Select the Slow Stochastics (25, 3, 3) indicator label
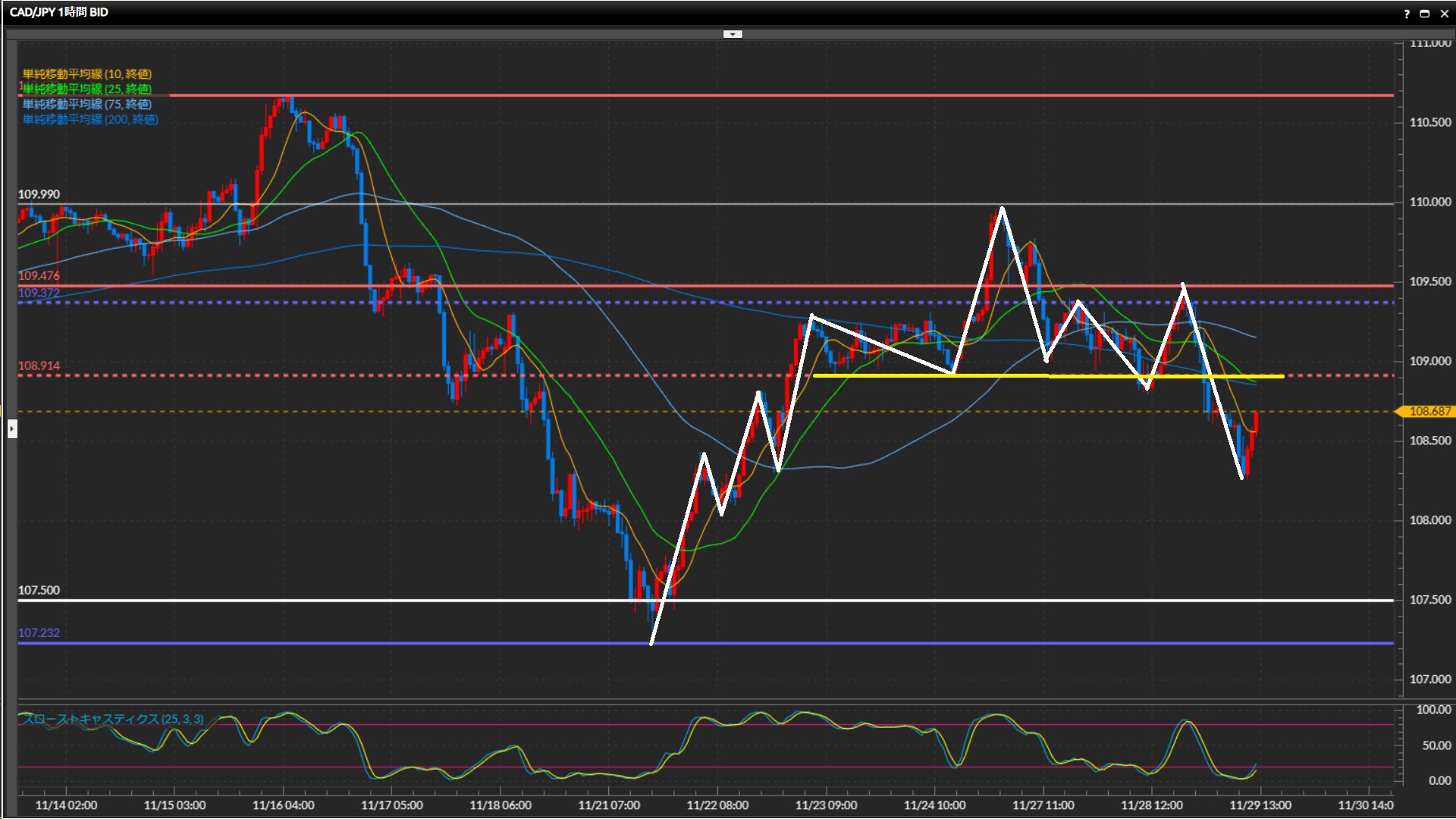 click(x=112, y=719)
